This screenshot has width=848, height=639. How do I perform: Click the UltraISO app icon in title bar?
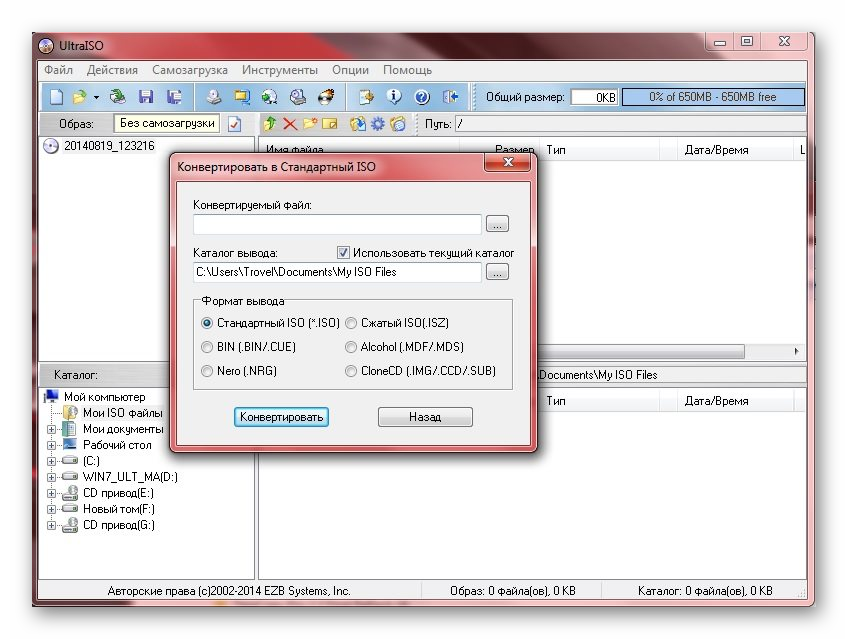[x=46, y=45]
